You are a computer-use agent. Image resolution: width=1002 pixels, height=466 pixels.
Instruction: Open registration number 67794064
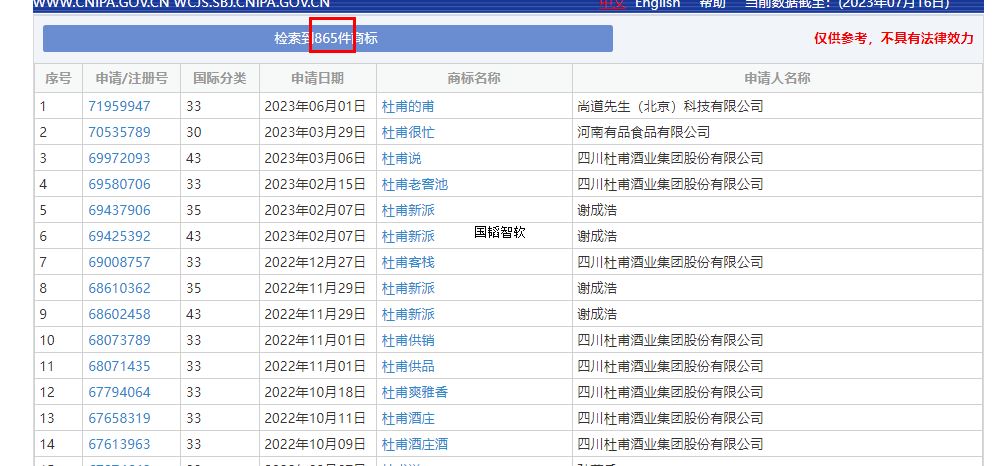(x=119, y=392)
